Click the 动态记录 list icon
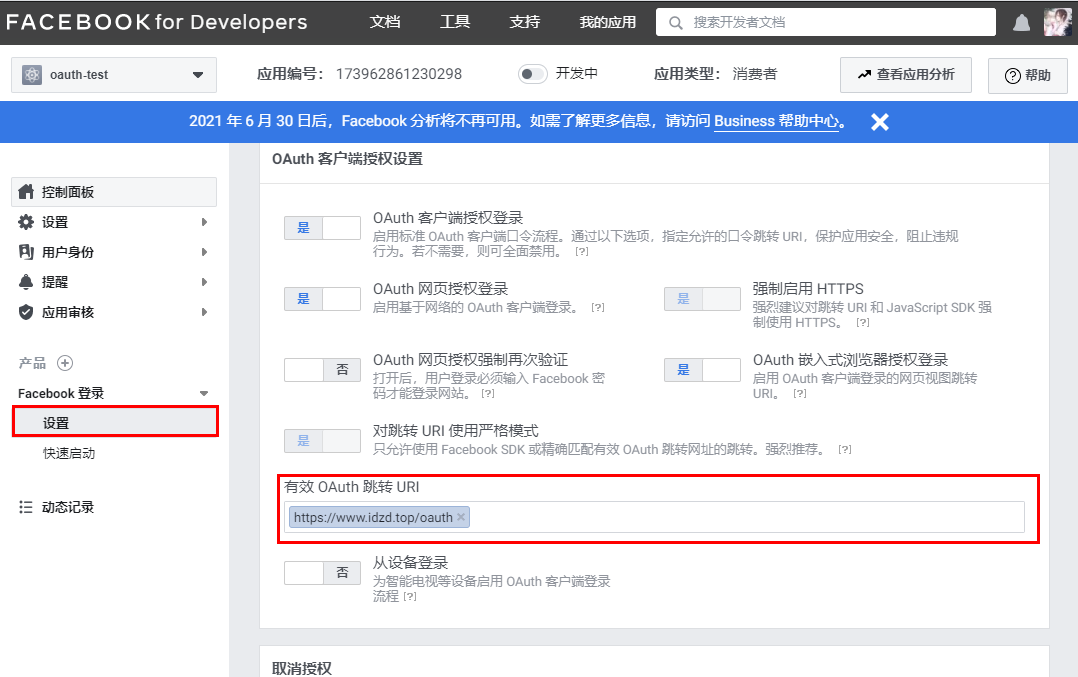Viewport: 1078px width, 677px height. pos(26,507)
